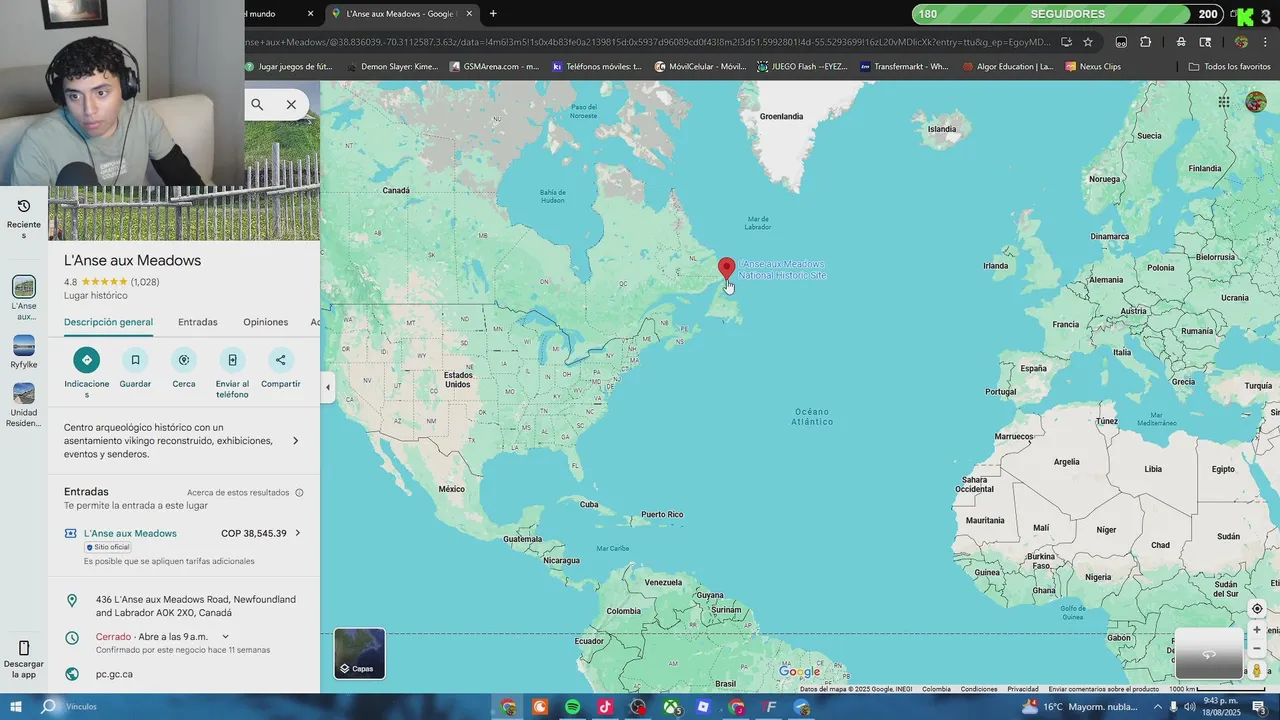Open the Ryfylke recent place thumbnail
Viewport: 1280px width, 720px height.
[24, 345]
